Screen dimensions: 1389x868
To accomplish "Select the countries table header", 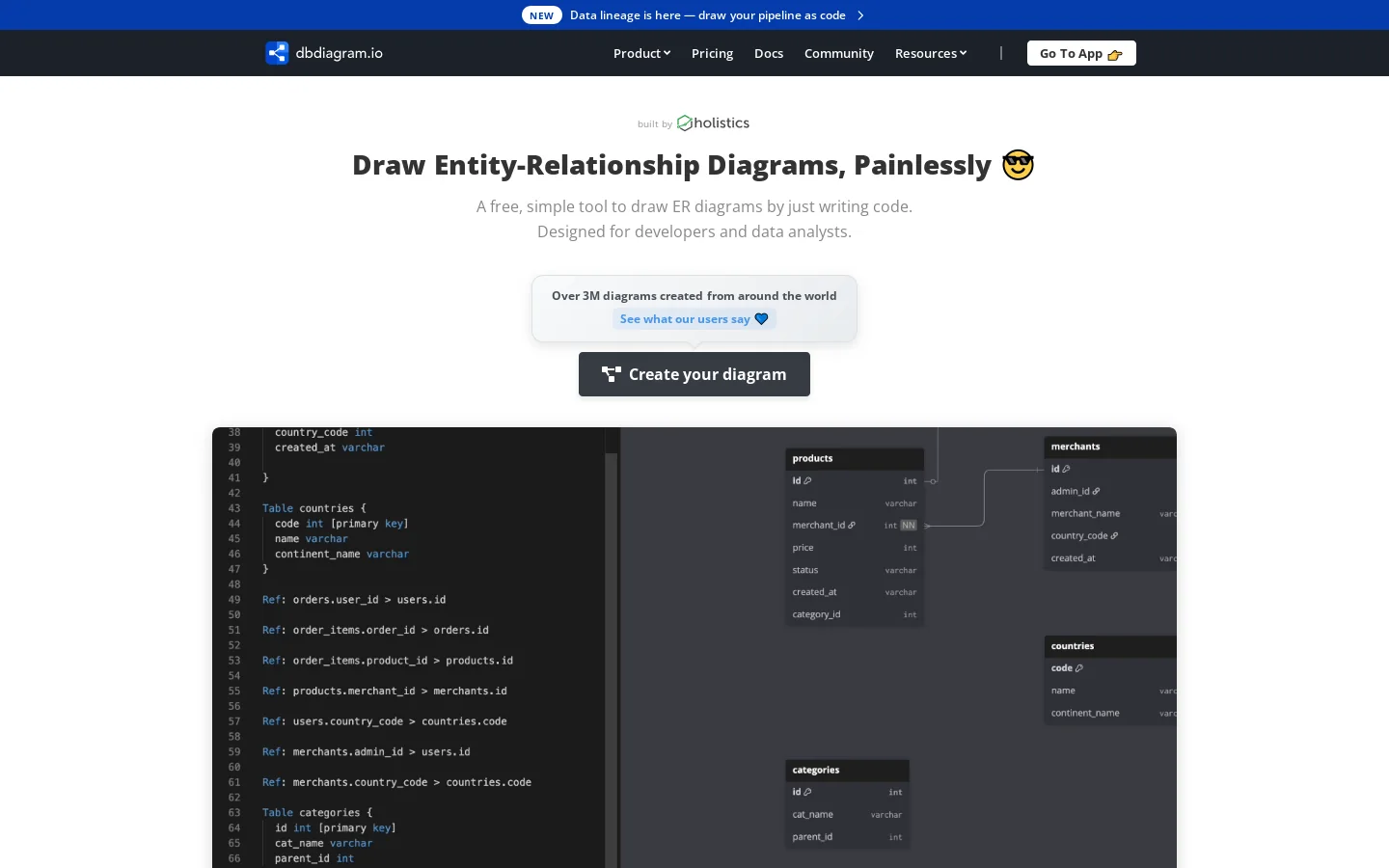I will coord(1110,646).
